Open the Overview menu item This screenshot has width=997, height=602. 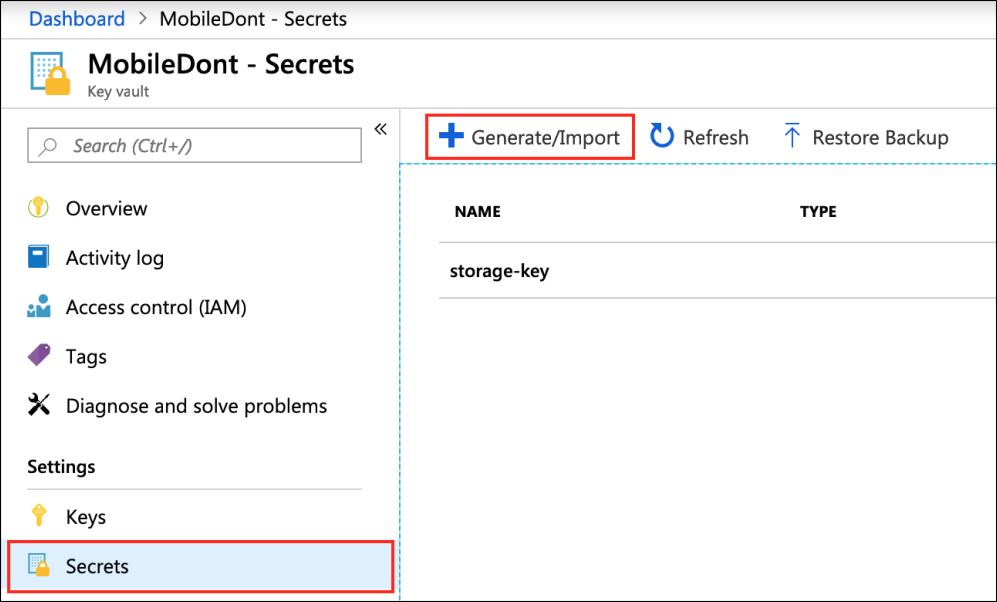[x=106, y=209]
